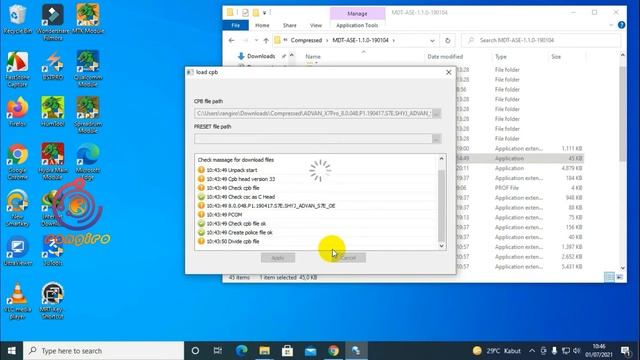Click the taskbar search box
640x360 pixels.
click(104, 351)
